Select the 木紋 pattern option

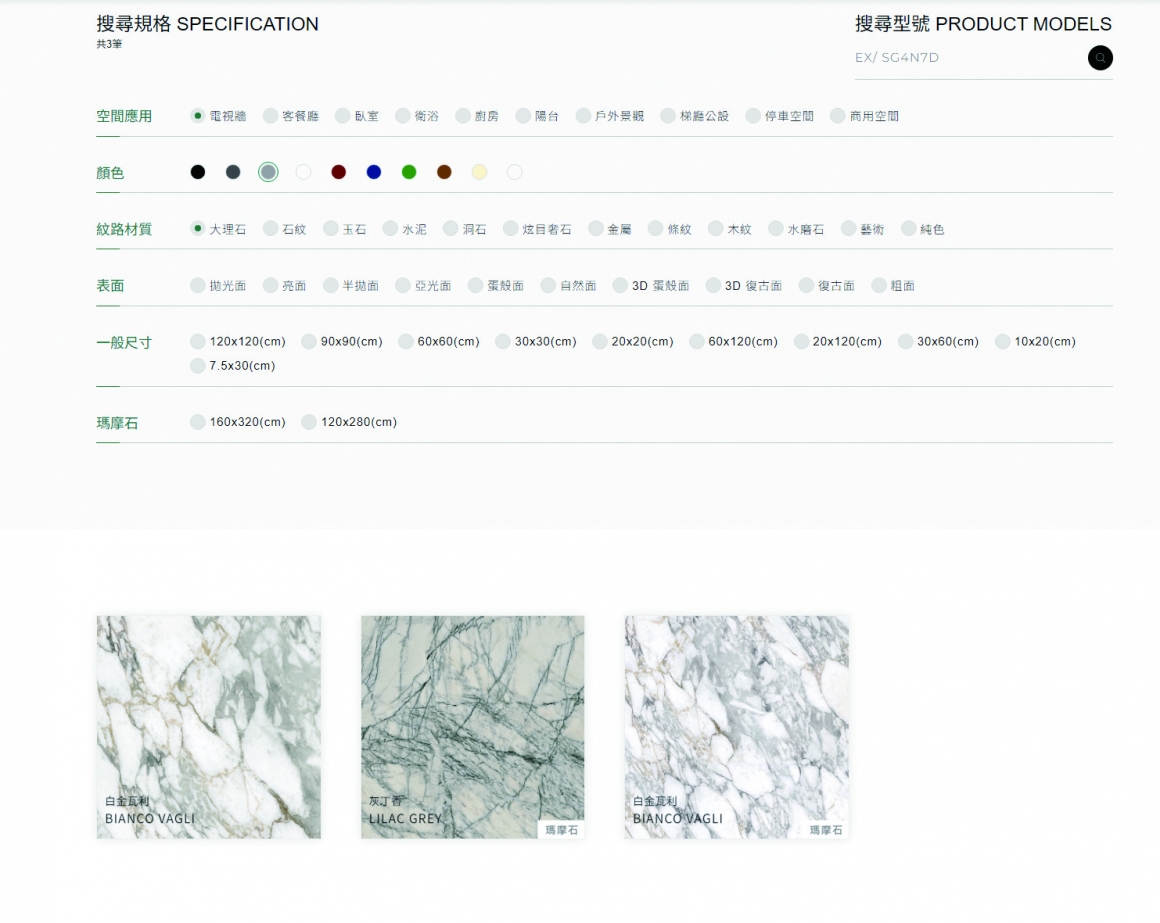pos(716,229)
